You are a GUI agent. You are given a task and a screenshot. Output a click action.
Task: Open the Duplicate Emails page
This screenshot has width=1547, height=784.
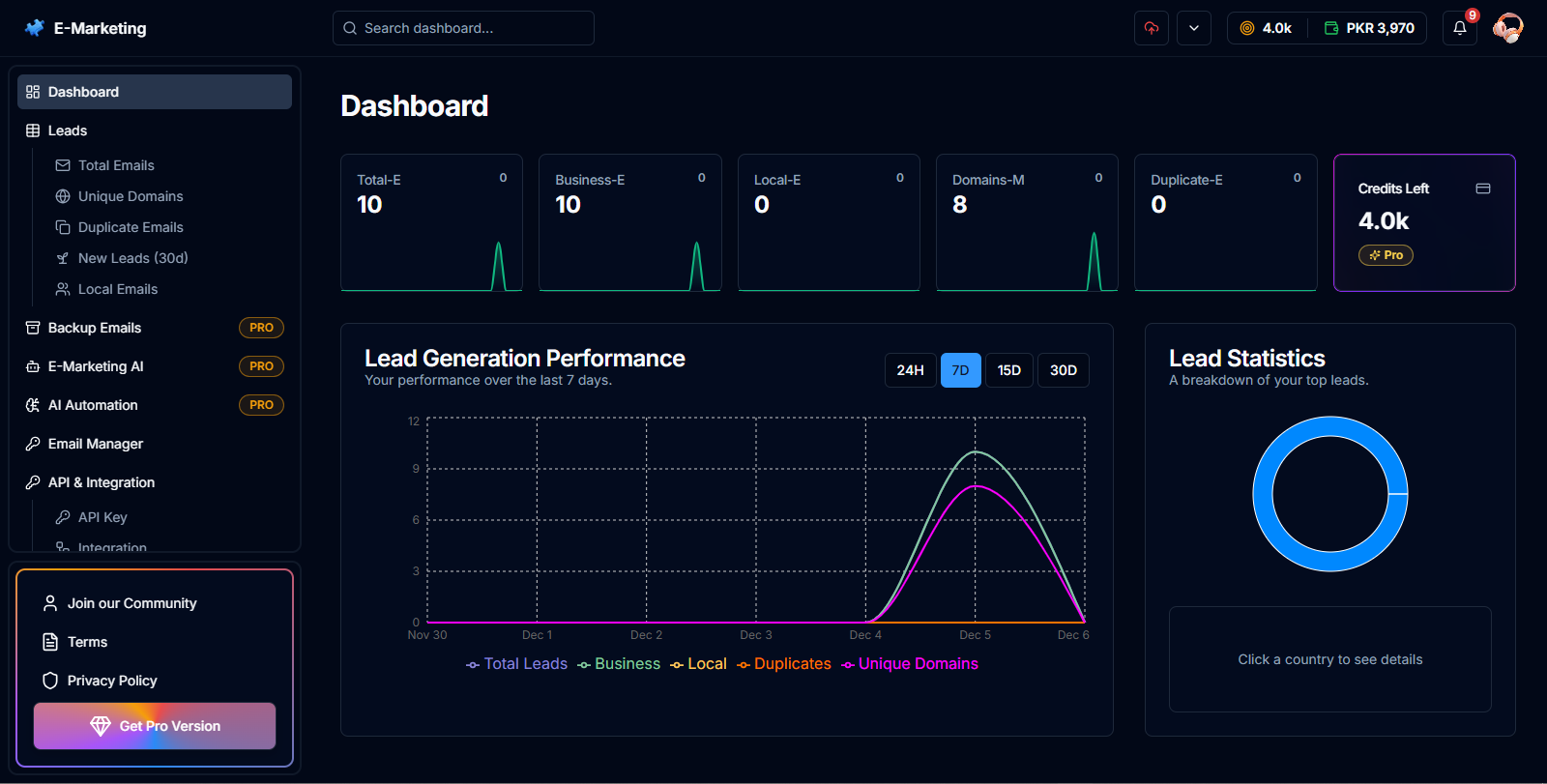[131, 227]
